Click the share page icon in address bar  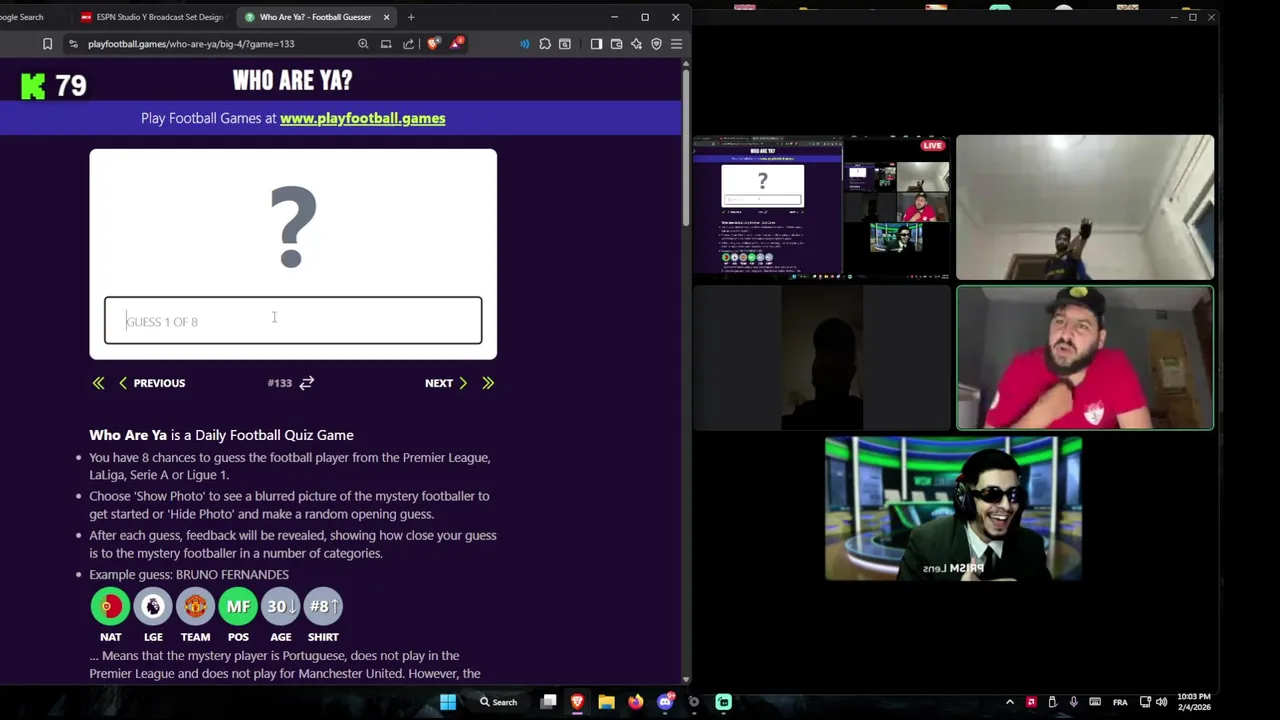[408, 44]
